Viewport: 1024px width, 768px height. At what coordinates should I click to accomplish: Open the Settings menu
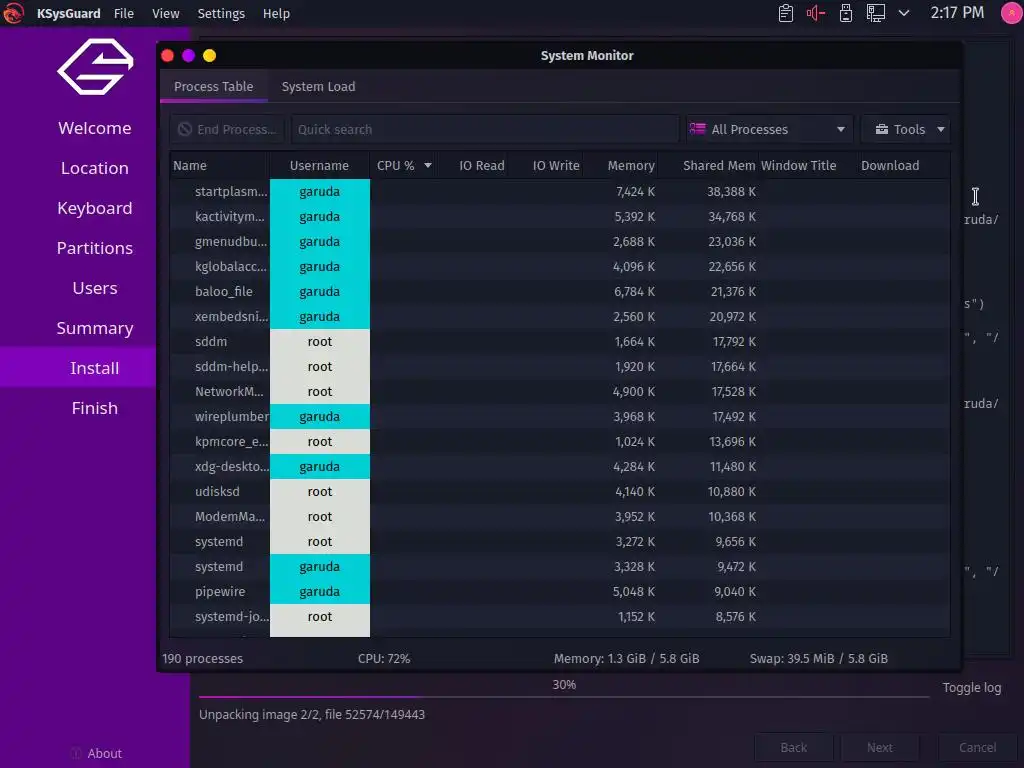(x=221, y=14)
